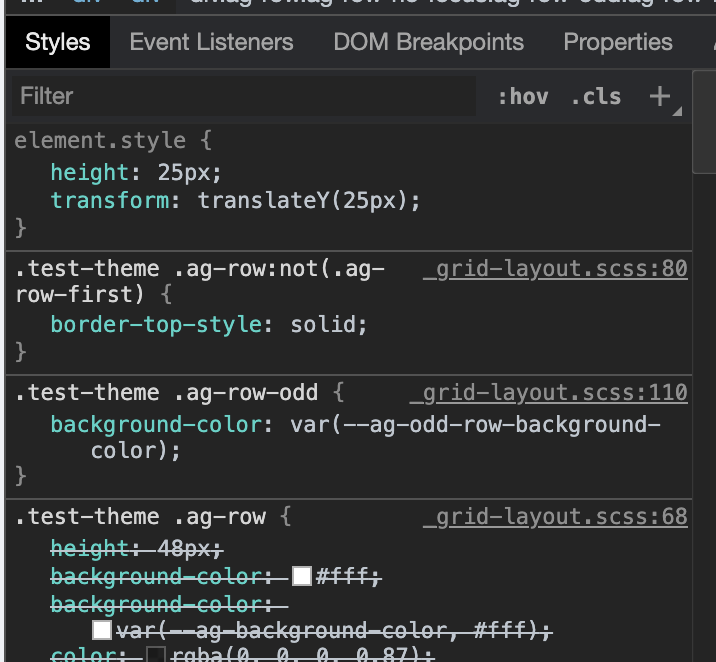
Task: Click the element.style selector
Action: (100, 140)
